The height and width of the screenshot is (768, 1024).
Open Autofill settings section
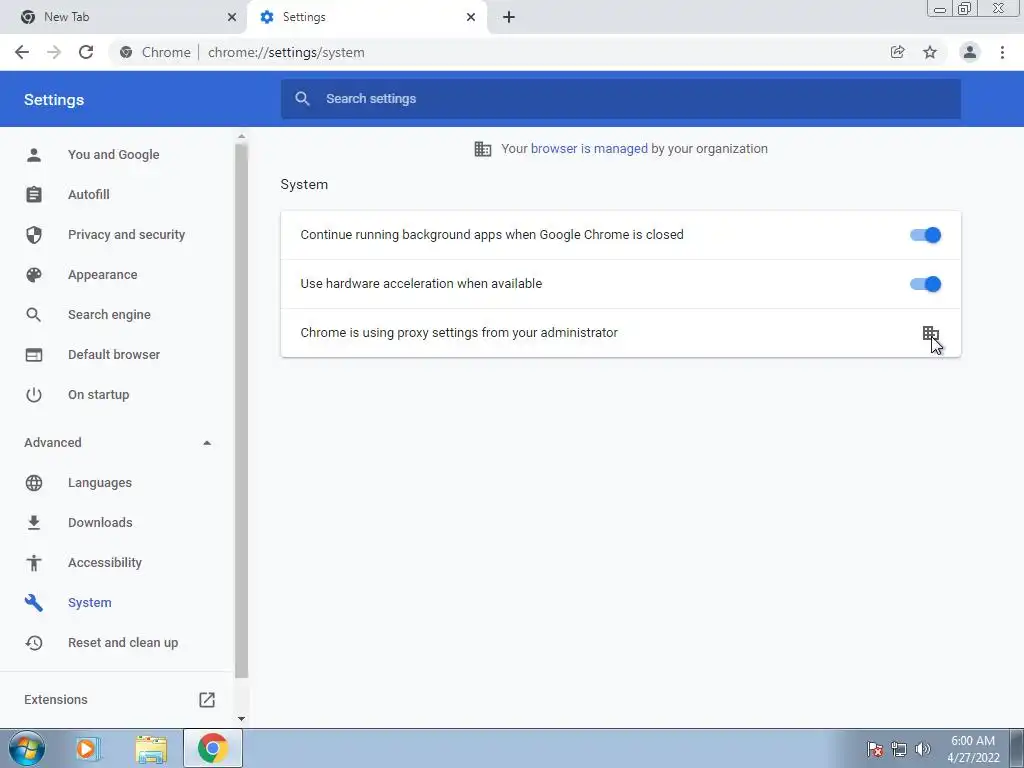coord(89,195)
